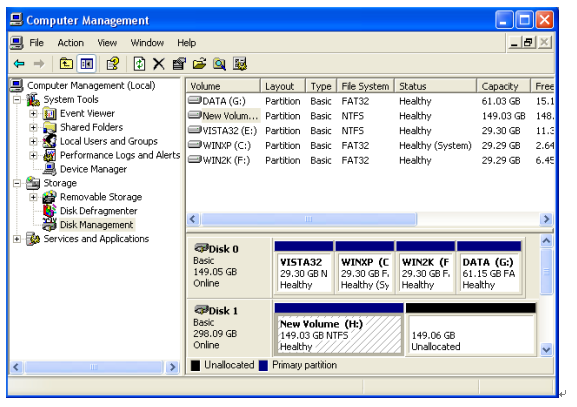Image resolution: width=577 pixels, height=407 pixels.
Task: Click the Help toolbar icon with question mark
Action: pyautogui.click(x=113, y=64)
